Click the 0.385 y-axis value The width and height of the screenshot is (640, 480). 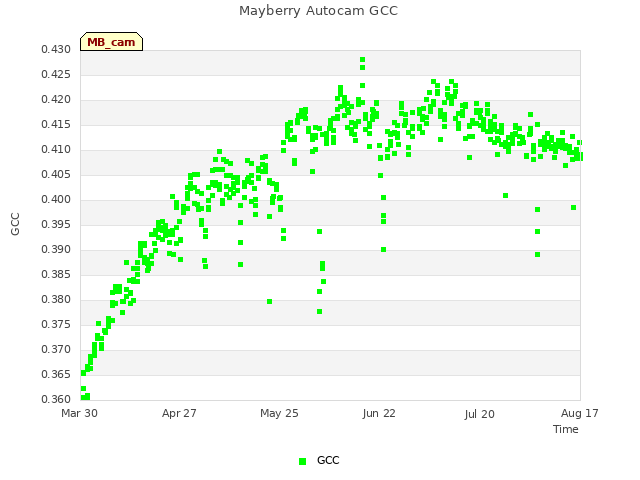click(56, 275)
